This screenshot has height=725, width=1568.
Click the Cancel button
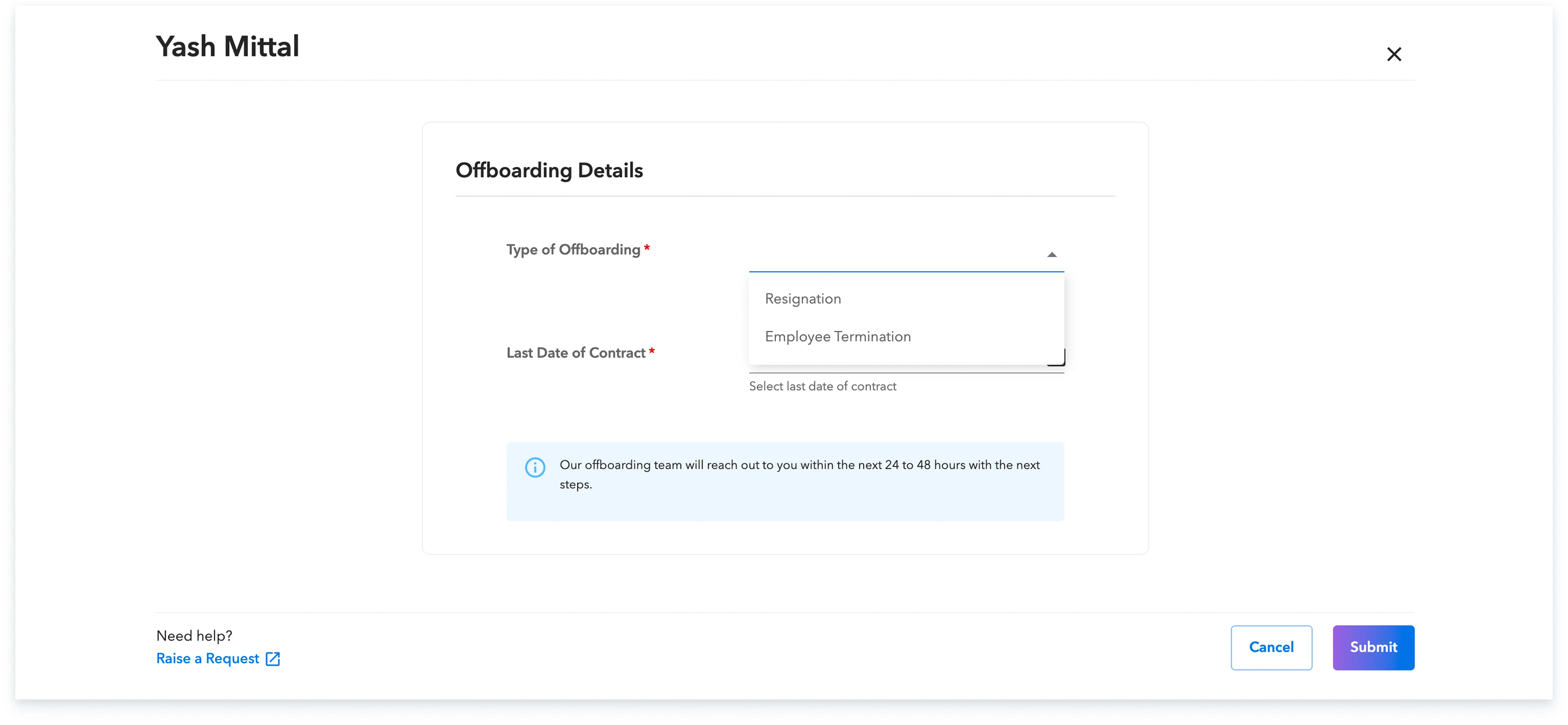click(1272, 647)
